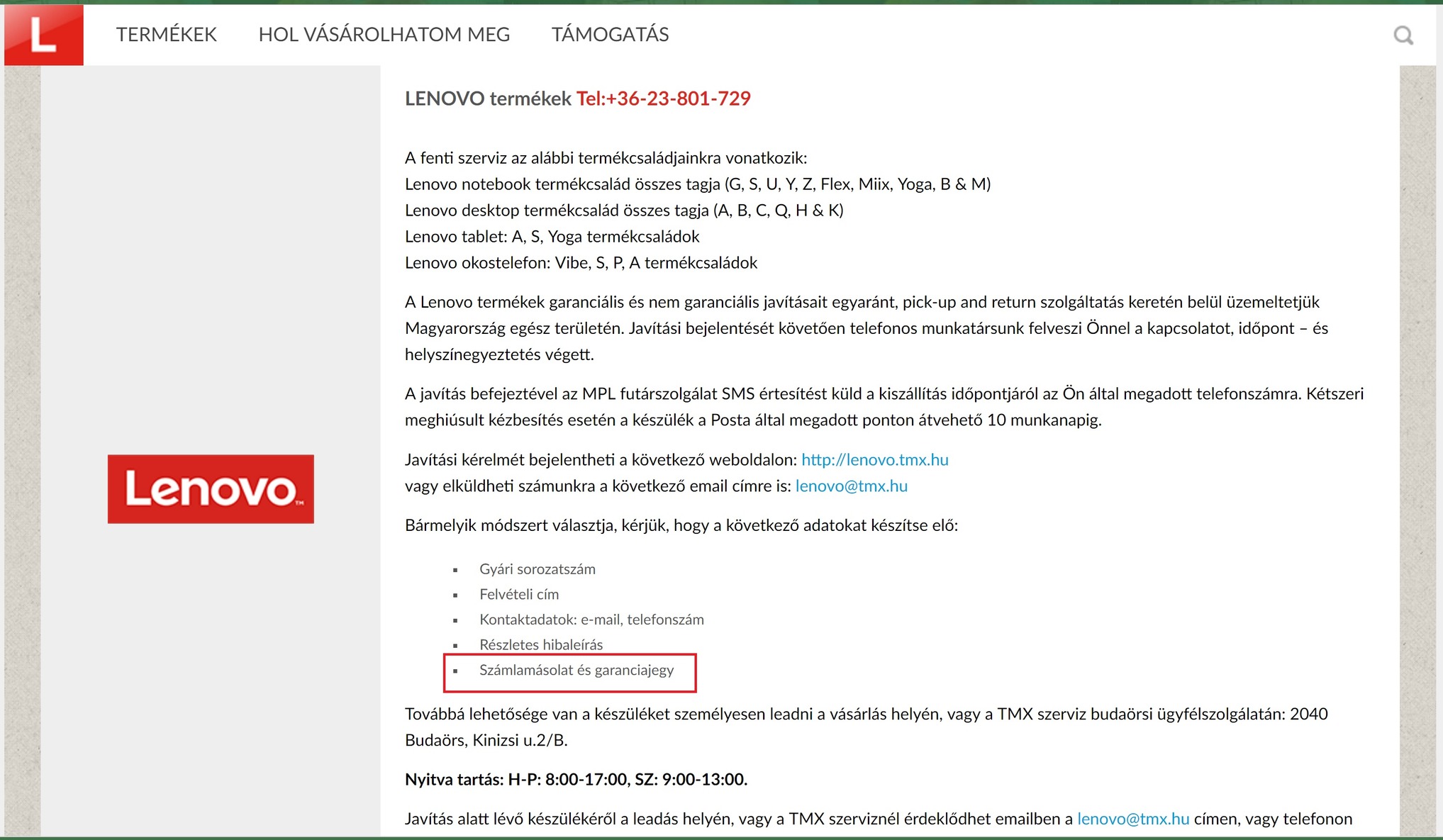Click the Lenovo okostelefon product line
1443x840 pixels.
point(580,263)
